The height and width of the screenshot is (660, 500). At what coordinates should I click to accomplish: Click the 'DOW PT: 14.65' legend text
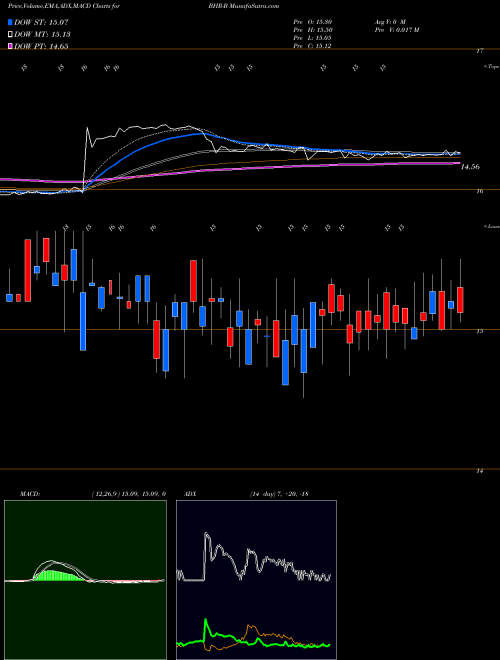pyautogui.click(x=41, y=46)
